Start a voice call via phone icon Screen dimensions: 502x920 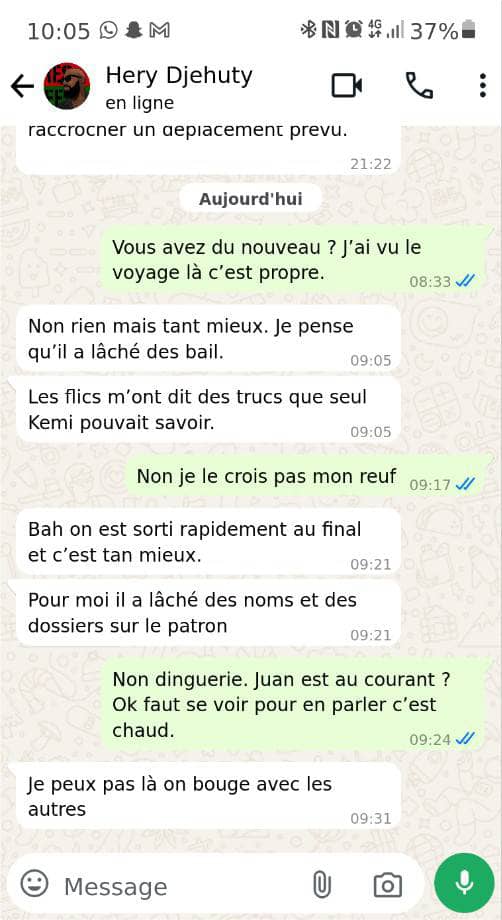[419, 86]
